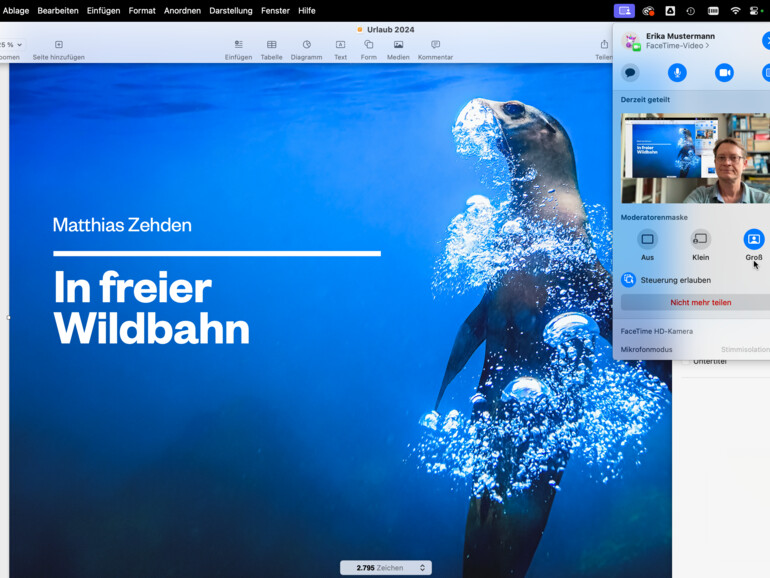Open the Anordnen menu
The height and width of the screenshot is (578, 770).
click(182, 10)
